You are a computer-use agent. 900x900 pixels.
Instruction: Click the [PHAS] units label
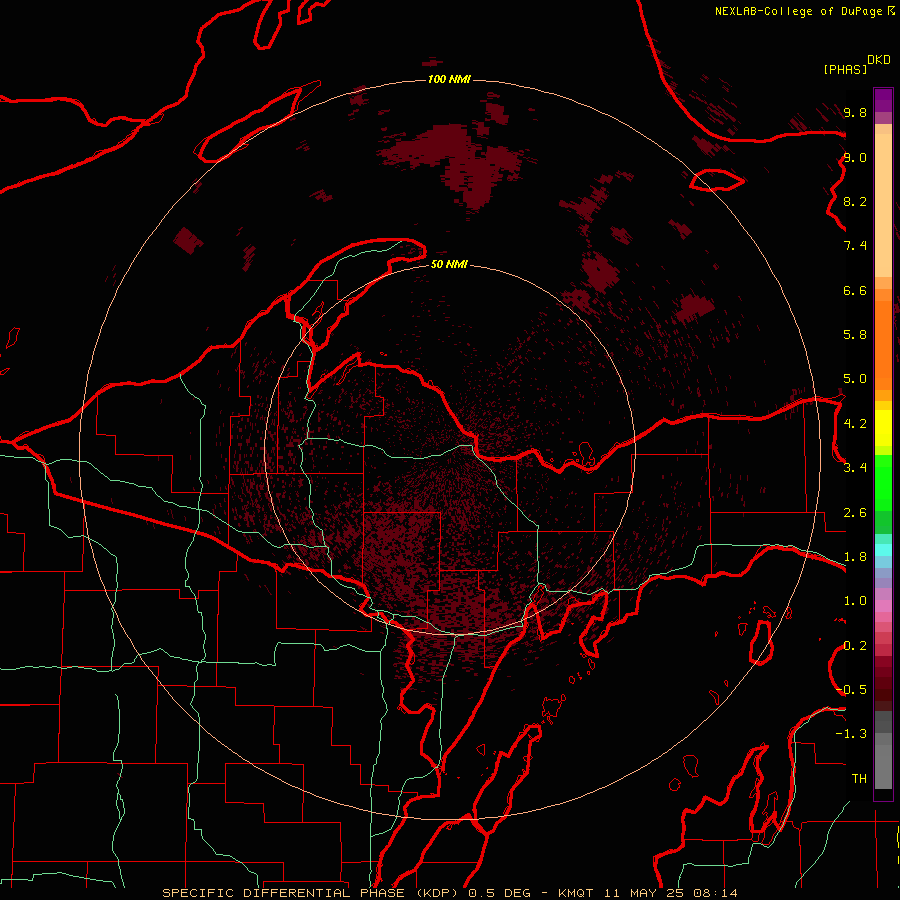tap(845, 69)
